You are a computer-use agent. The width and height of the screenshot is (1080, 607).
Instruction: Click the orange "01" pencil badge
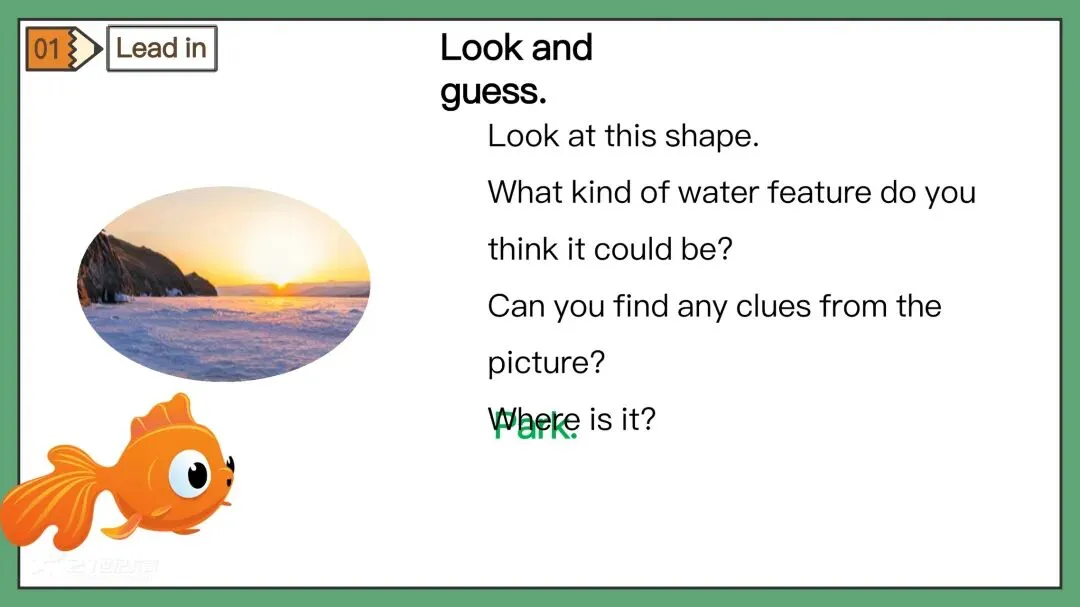[52, 48]
